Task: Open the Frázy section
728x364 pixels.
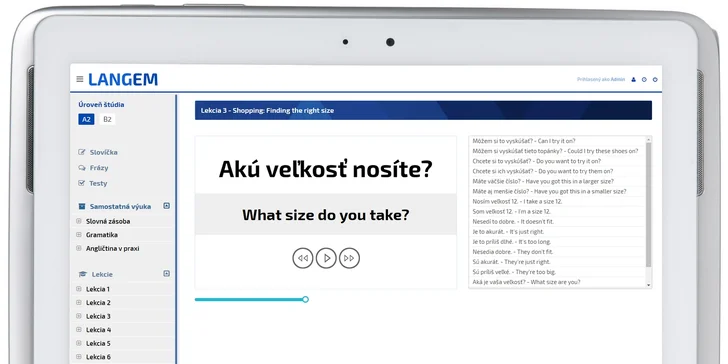Action: coord(99,168)
